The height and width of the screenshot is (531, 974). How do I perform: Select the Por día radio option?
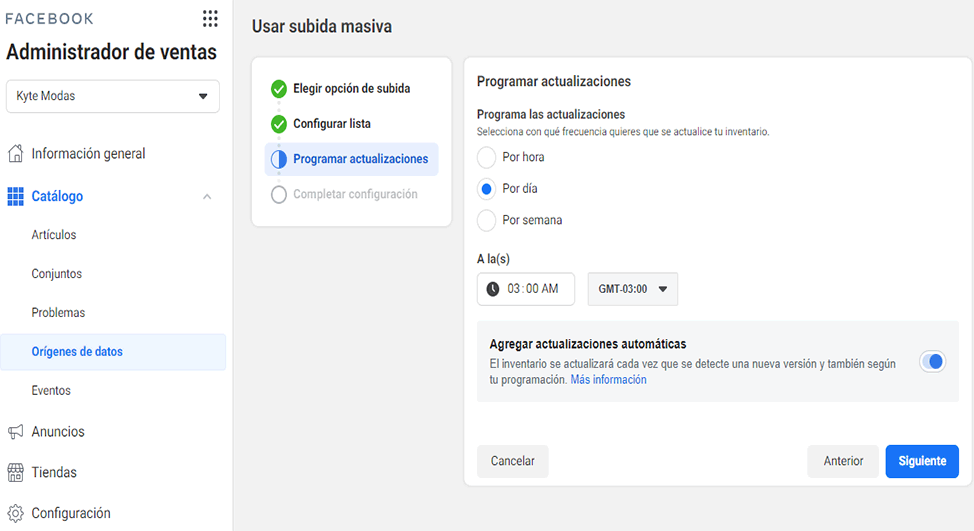[x=486, y=189]
